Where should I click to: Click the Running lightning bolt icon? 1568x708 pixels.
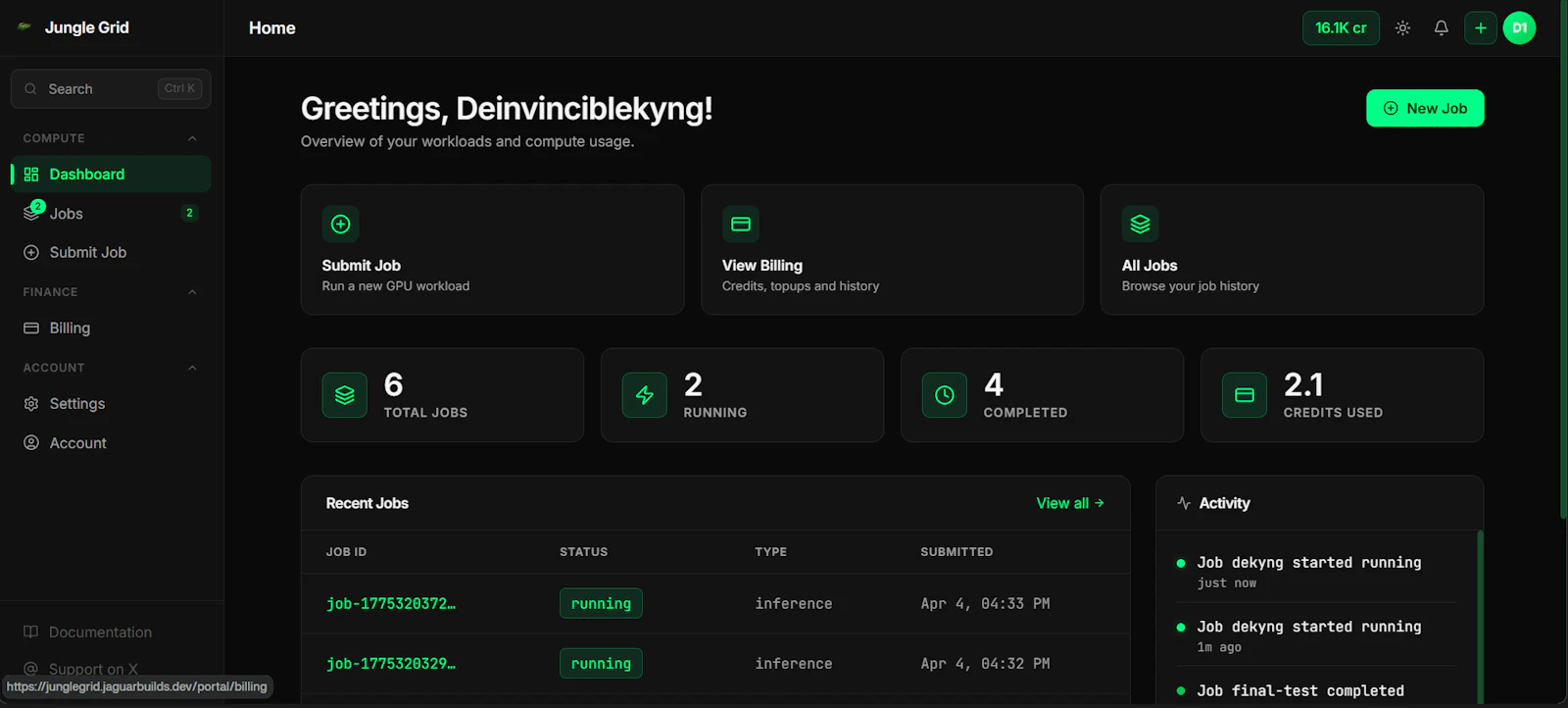point(645,395)
